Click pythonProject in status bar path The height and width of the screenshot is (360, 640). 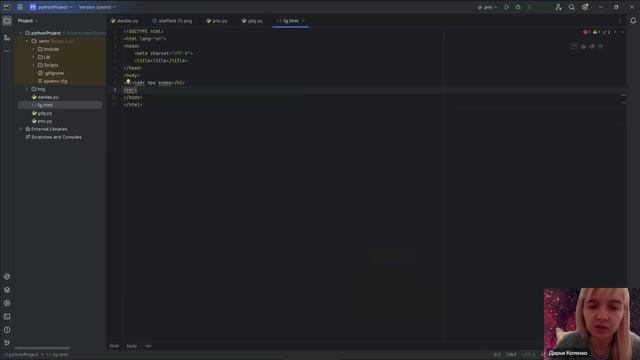point(23,355)
